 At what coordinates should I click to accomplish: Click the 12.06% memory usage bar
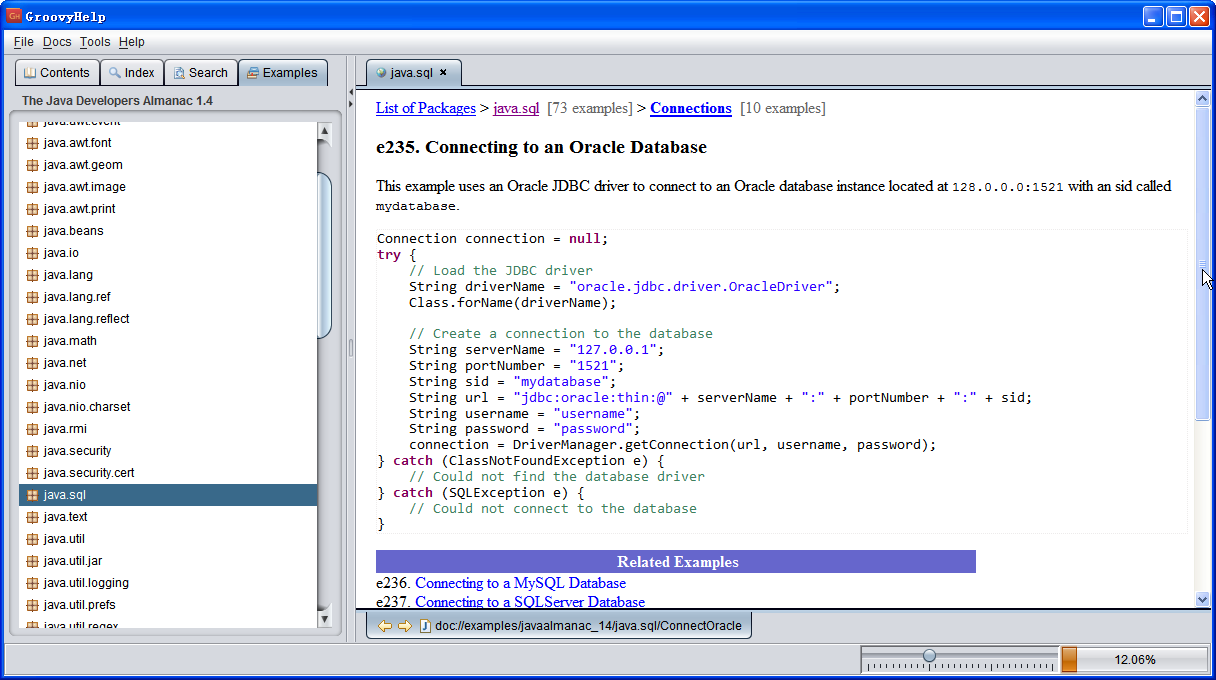1134,660
